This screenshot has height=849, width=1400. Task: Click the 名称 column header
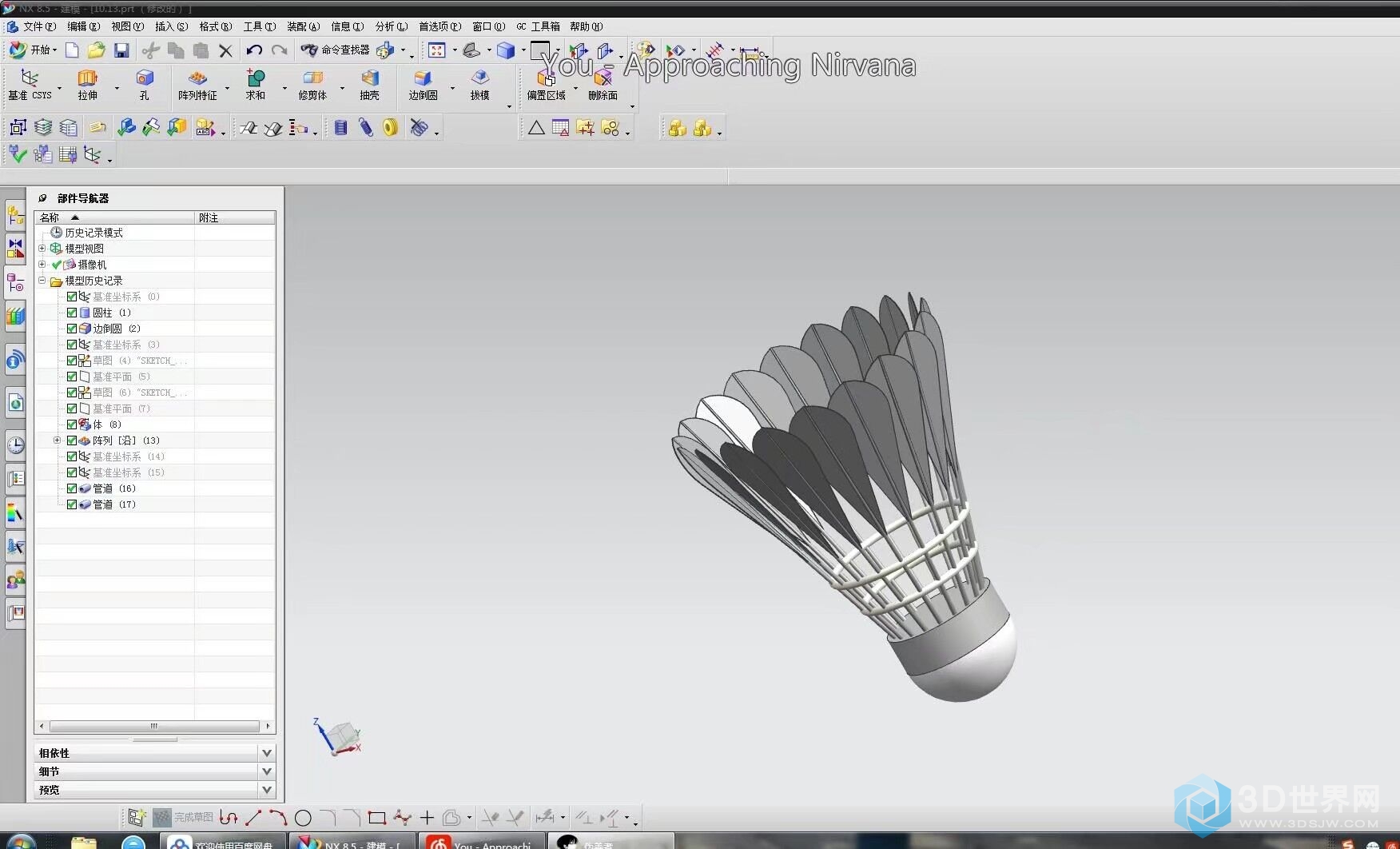[x=115, y=217]
